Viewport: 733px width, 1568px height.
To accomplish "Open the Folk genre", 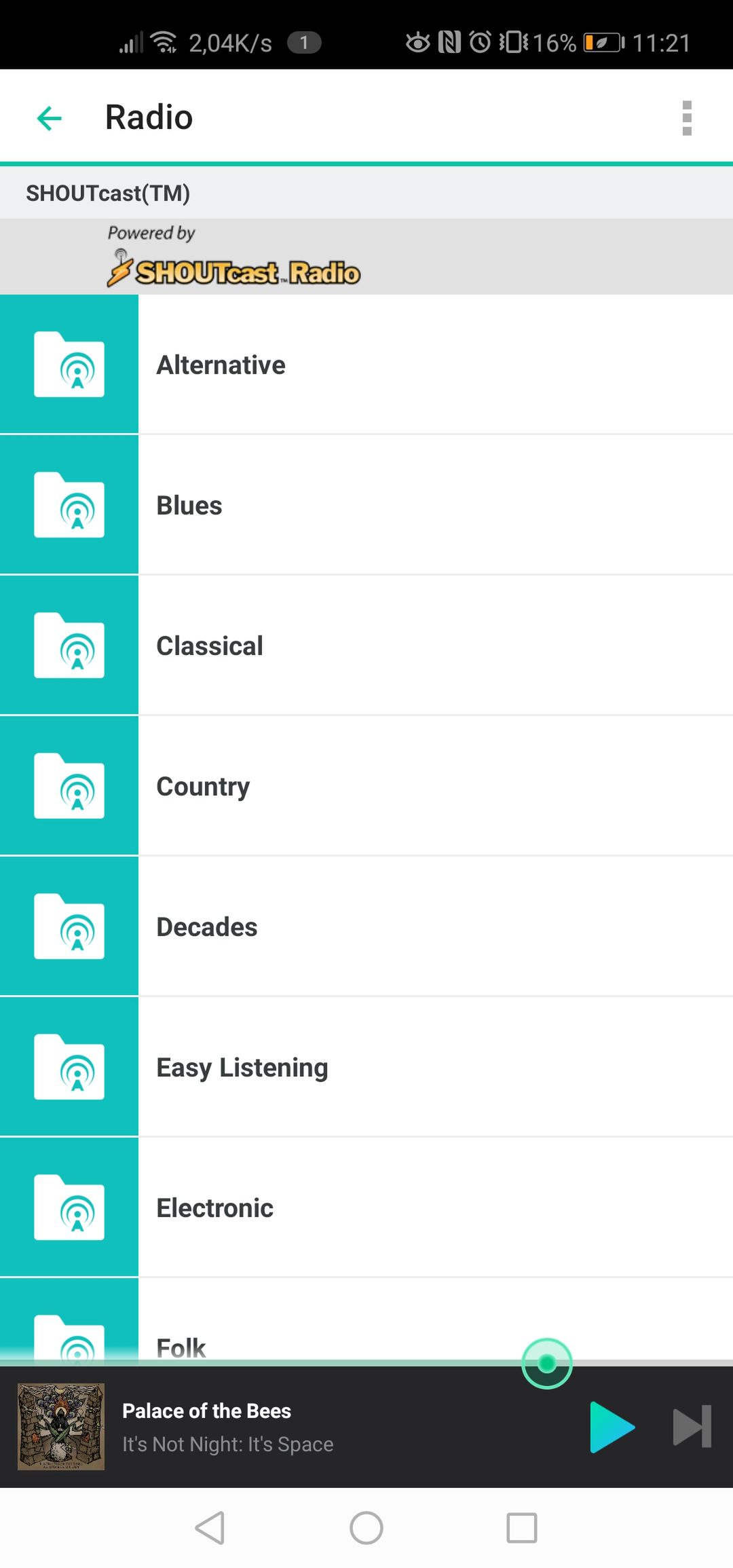I will (x=366, y=1321).
